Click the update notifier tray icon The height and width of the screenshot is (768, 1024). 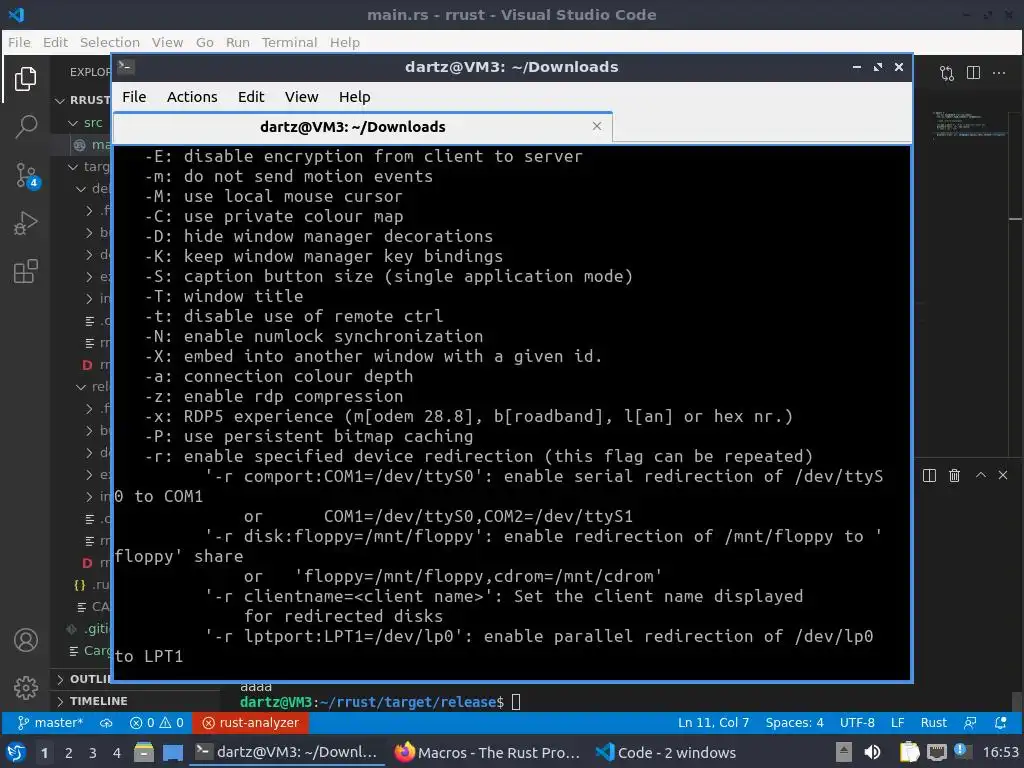pyautogui.click(x=961, y=751)
